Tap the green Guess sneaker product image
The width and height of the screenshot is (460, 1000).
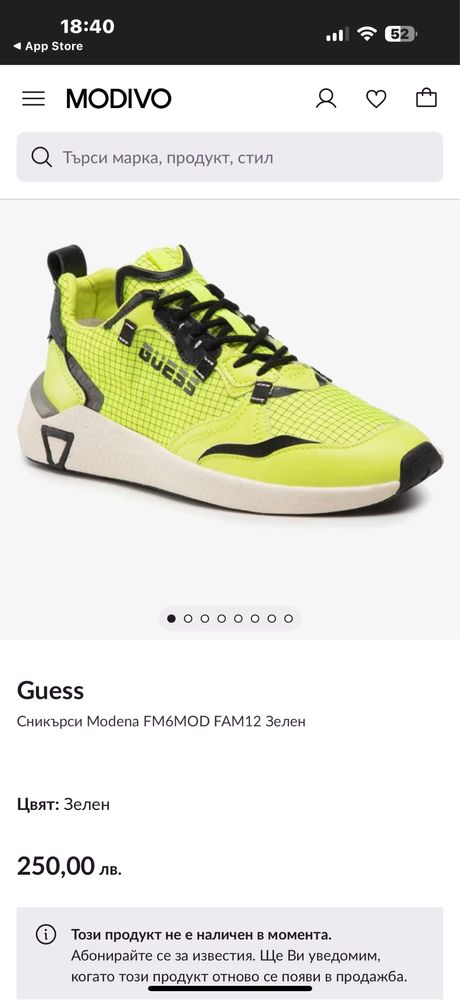click(x=230, y=379)
